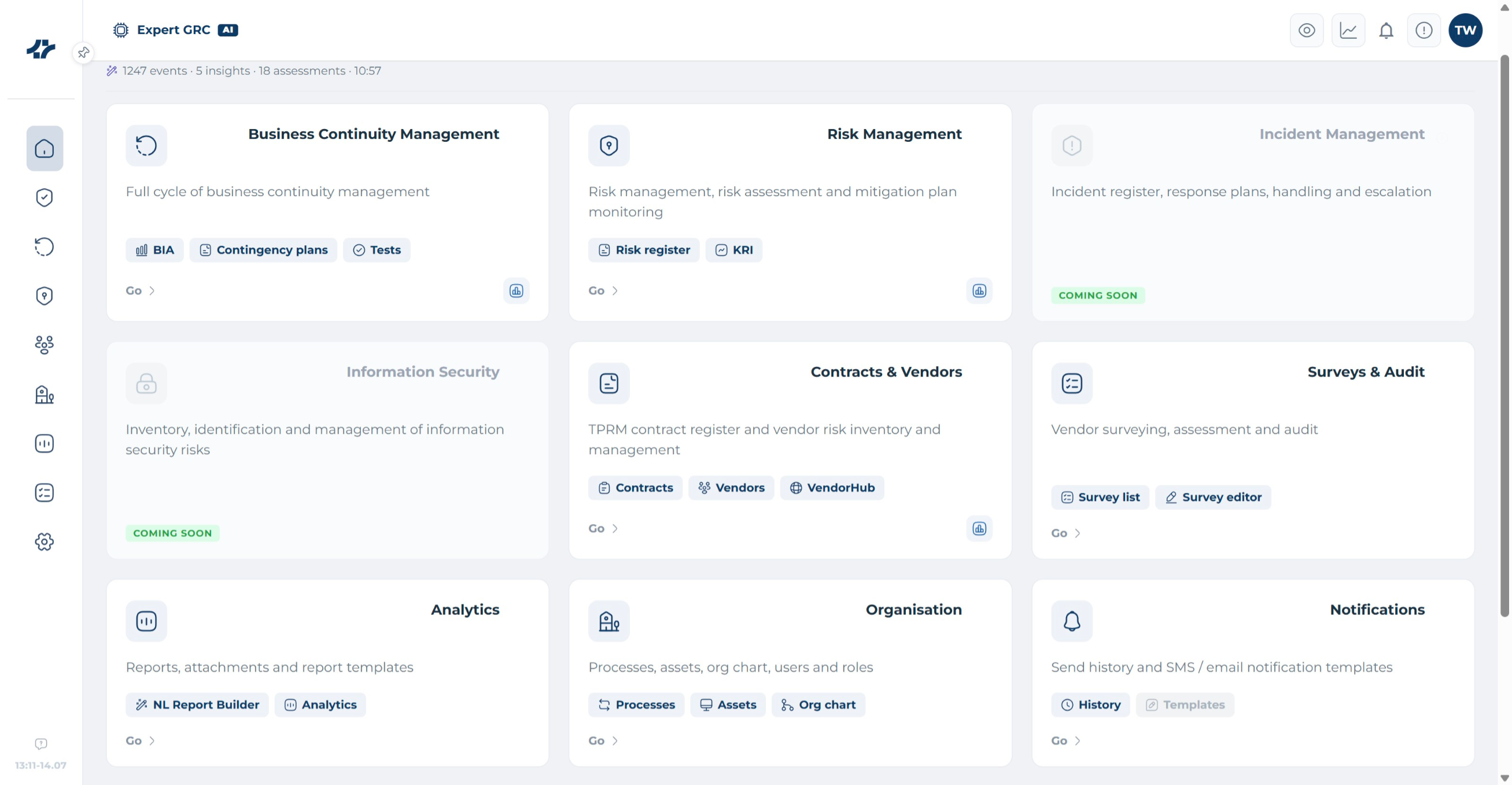Click the alert info icon in header

(x=1424, y=31)
